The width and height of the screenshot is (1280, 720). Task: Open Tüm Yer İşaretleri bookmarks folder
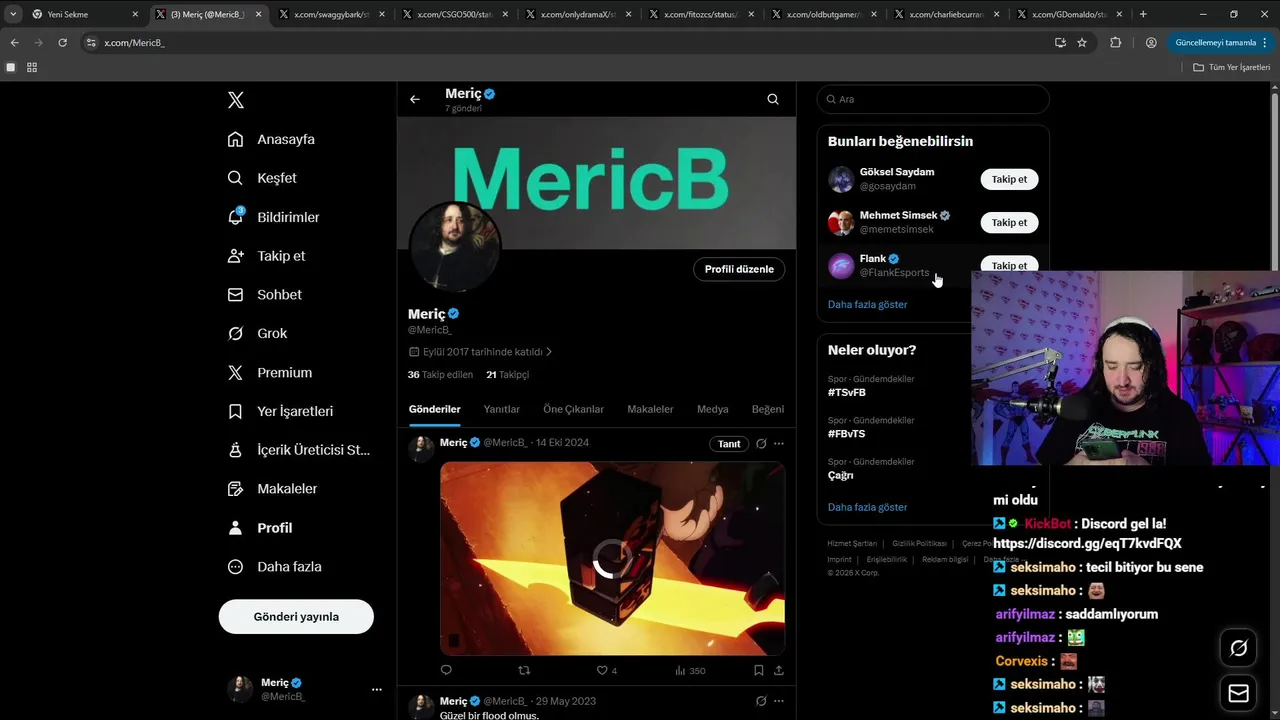point(1232,67)
